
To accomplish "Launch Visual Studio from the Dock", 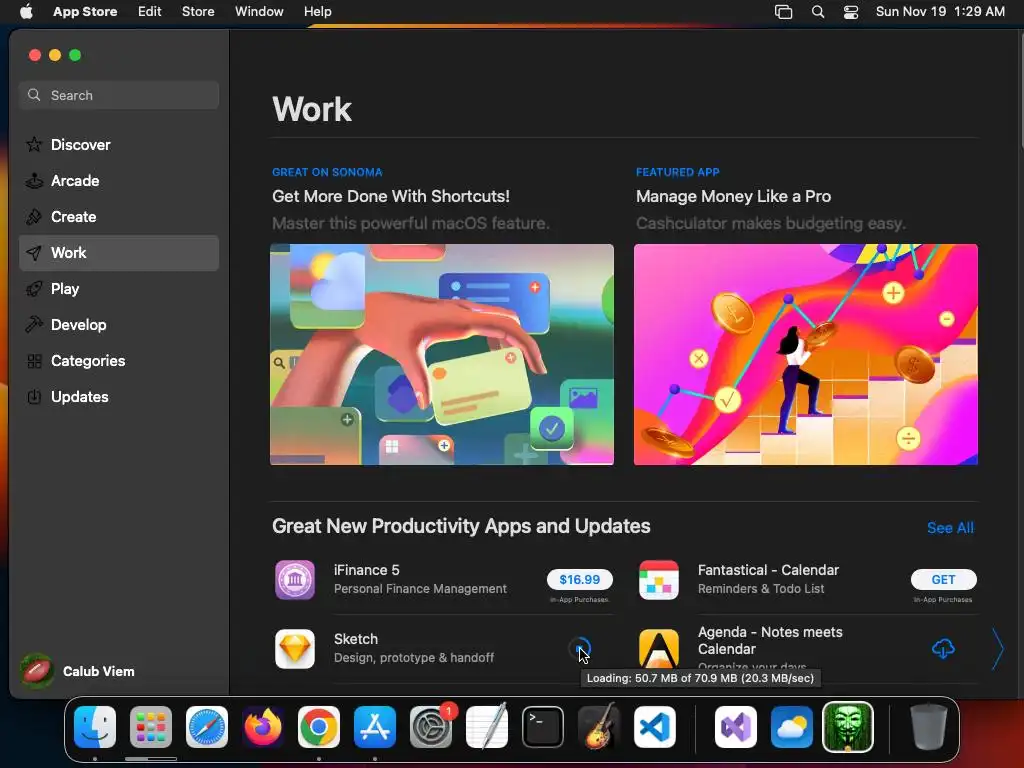I will [x=735, y=727].
